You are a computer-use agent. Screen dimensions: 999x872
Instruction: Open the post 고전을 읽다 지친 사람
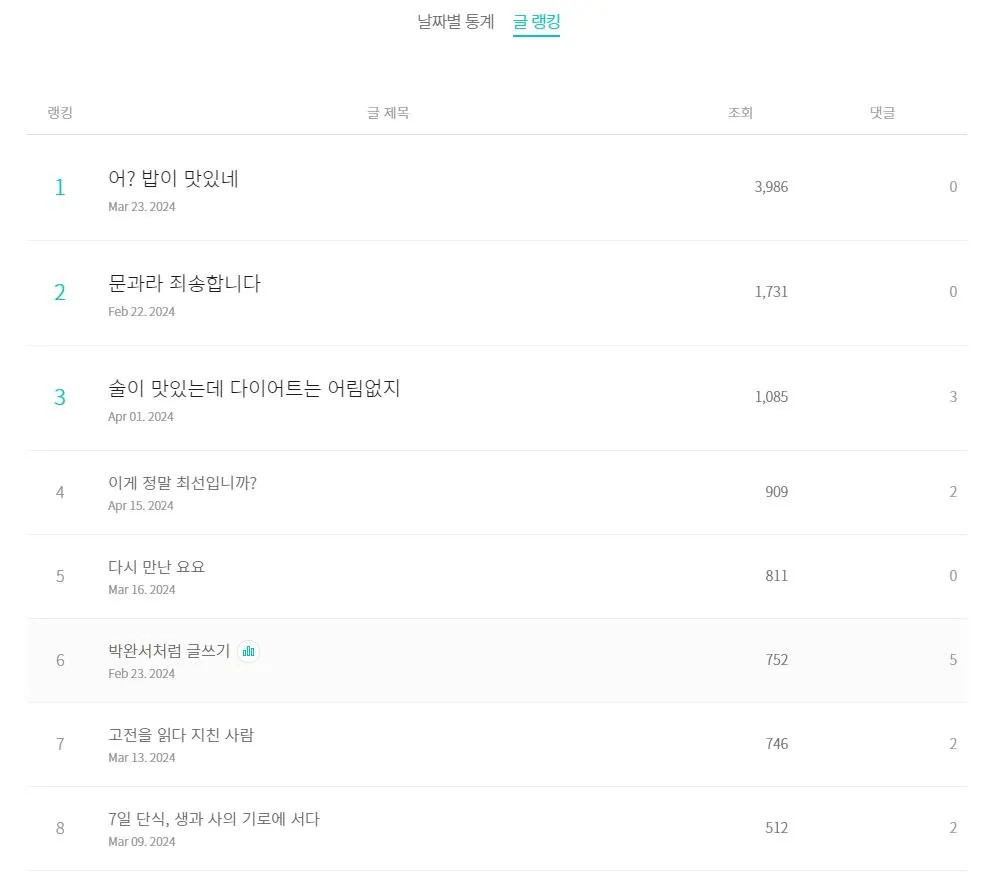[181, 735]
